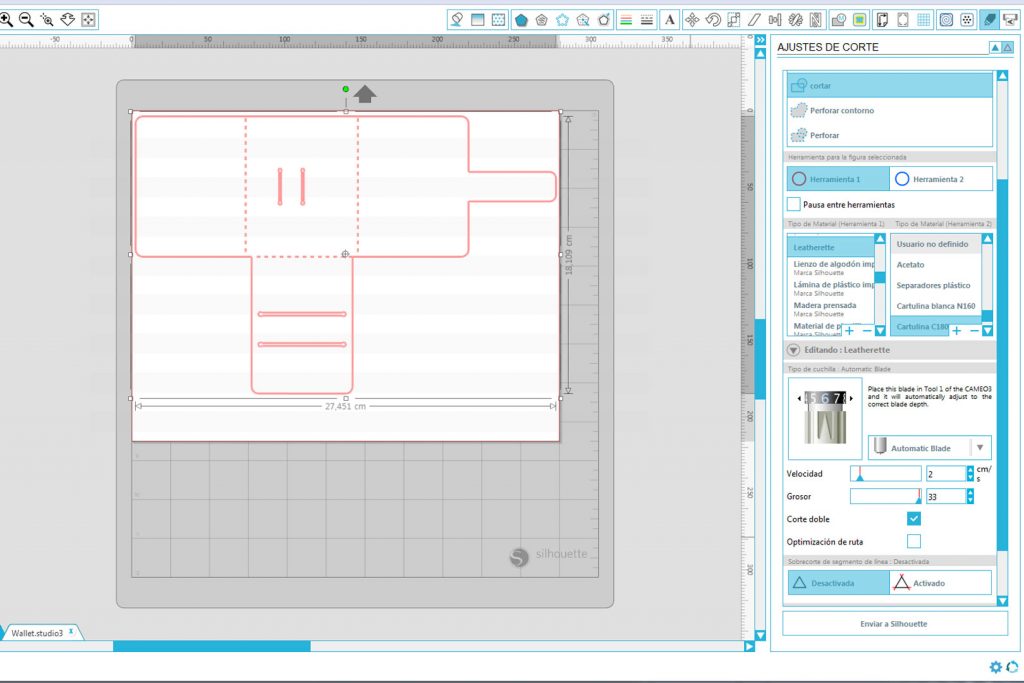
Task: Click the Velocidad value stepper arrows
Action: pos(970,473)
